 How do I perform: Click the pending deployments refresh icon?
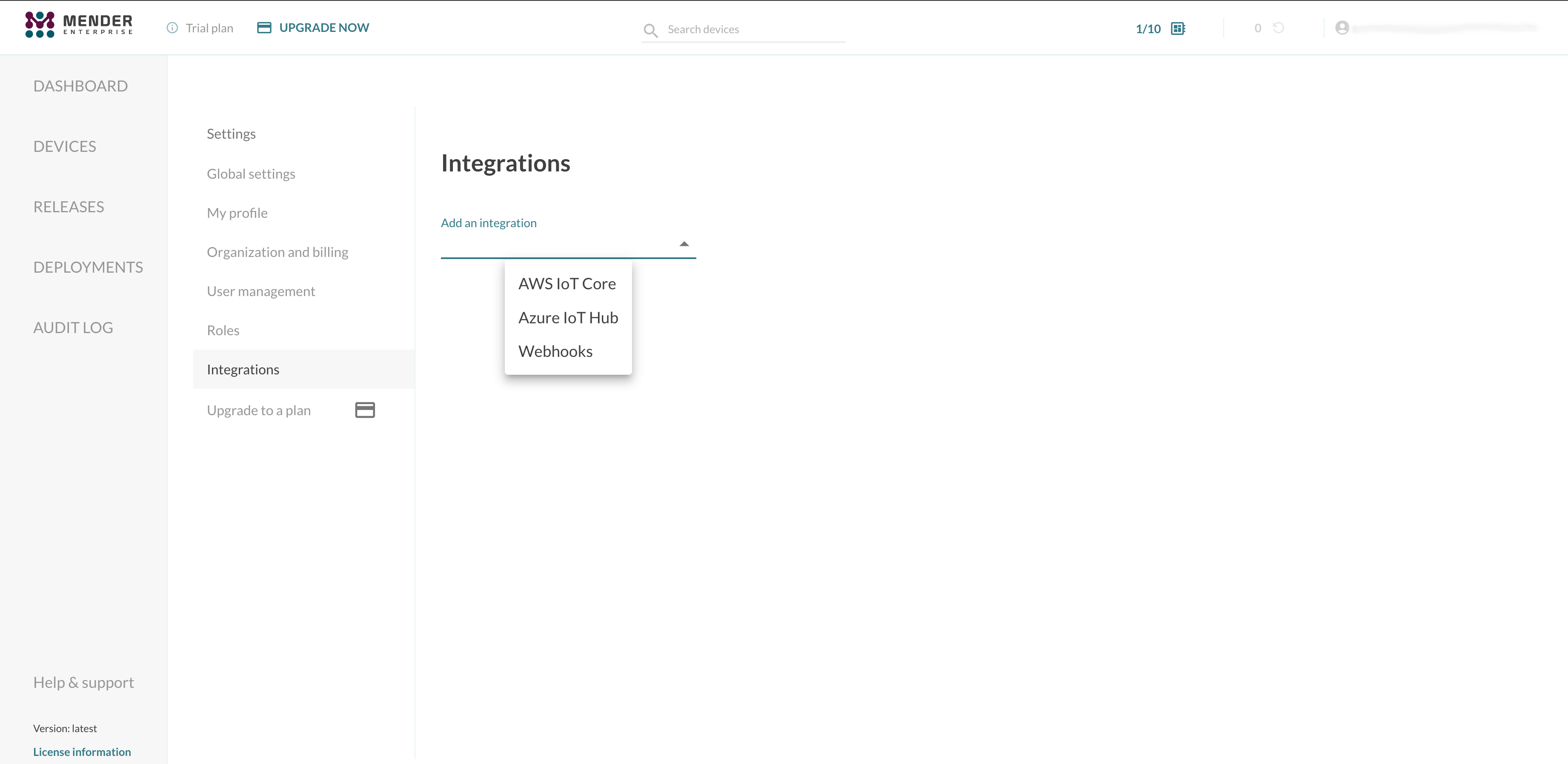1278,28
